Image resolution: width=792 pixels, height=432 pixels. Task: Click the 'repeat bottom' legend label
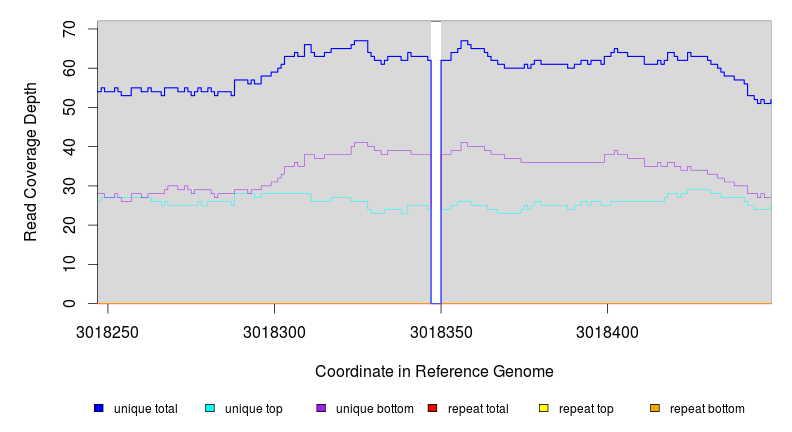[x=707, y=409]
